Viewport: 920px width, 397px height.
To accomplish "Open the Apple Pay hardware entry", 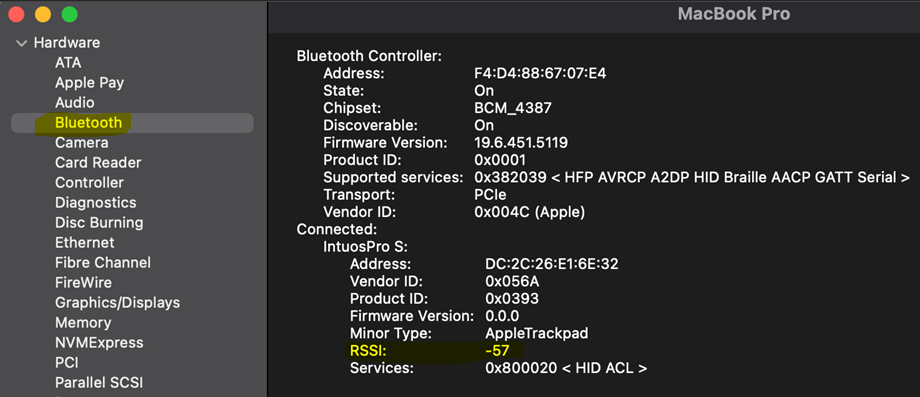I will point(89,83).
